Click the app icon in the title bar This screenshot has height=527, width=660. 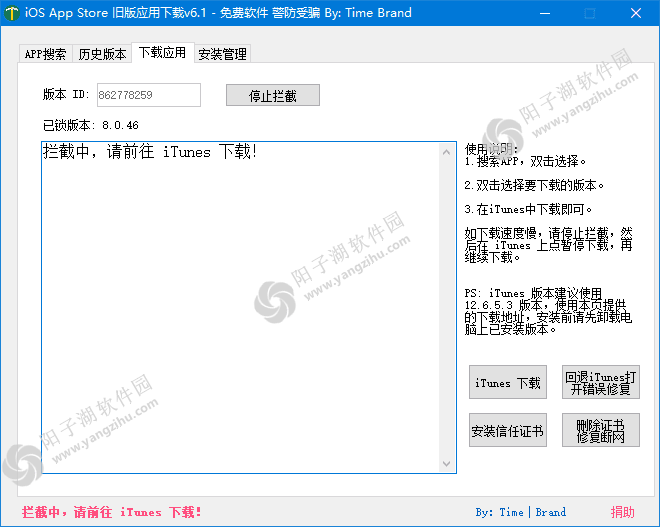coord(12,13)
